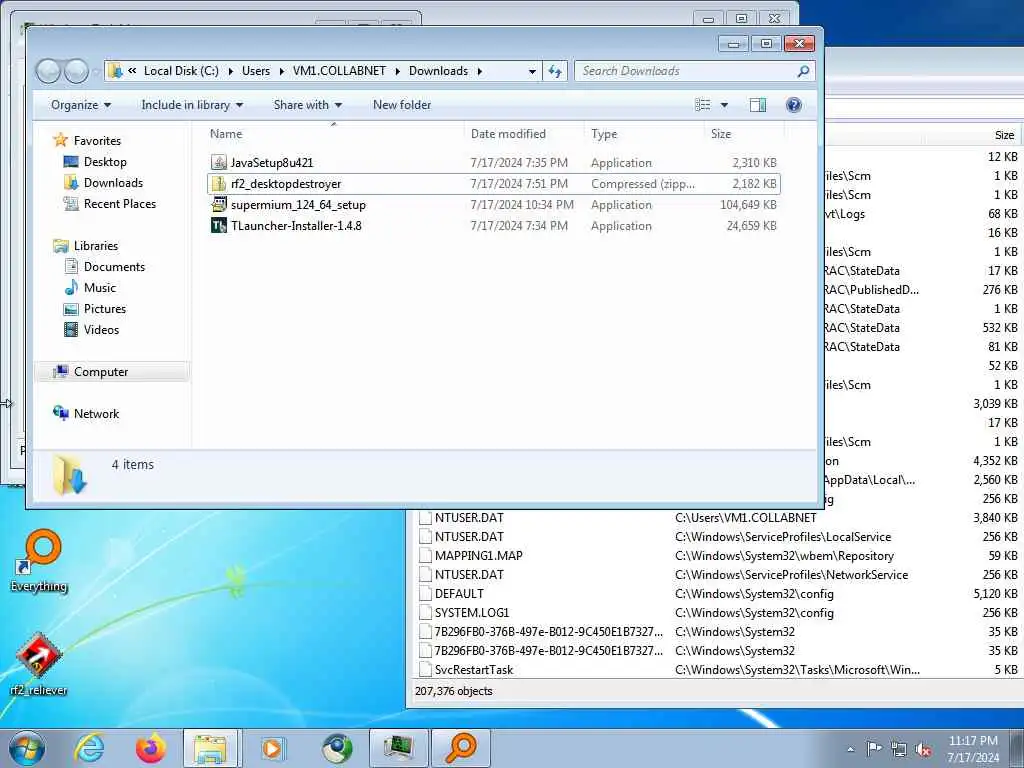Click the Downloads breadcrumb segment
Image resolution: width=1024 pixels, height=768 pixels.
[439, 71]
